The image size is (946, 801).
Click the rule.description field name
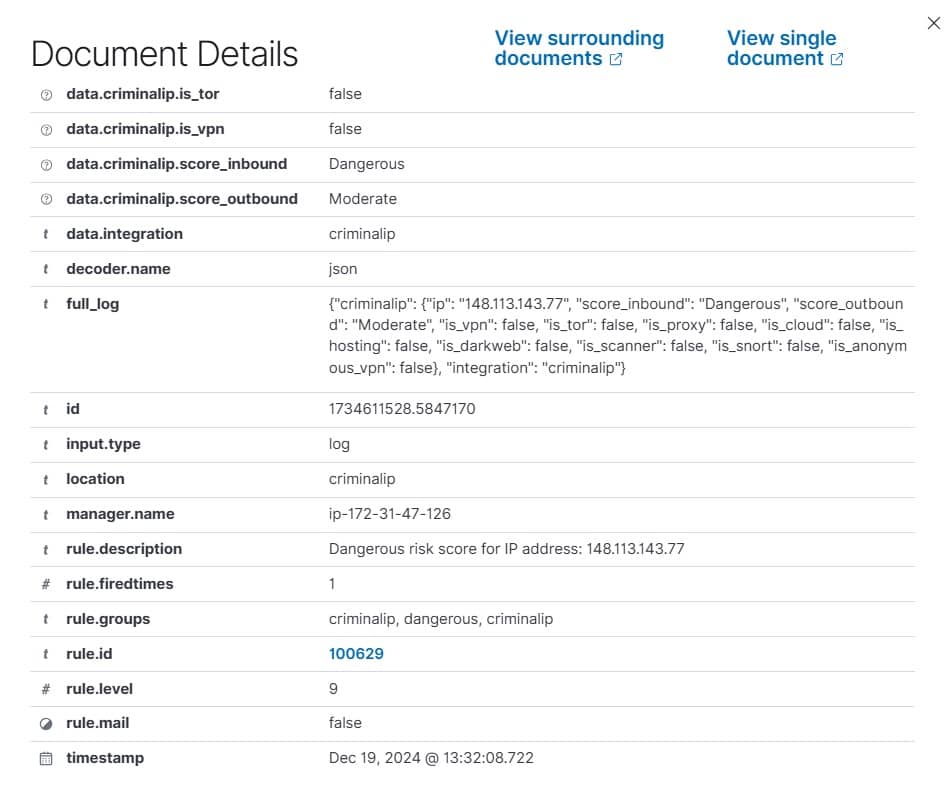click(123, 549)
